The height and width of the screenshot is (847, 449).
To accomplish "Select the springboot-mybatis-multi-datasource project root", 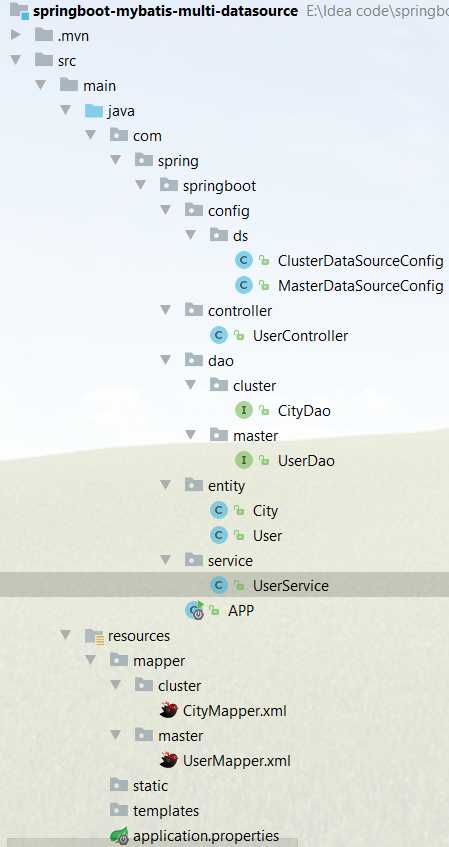I will 165,11.
